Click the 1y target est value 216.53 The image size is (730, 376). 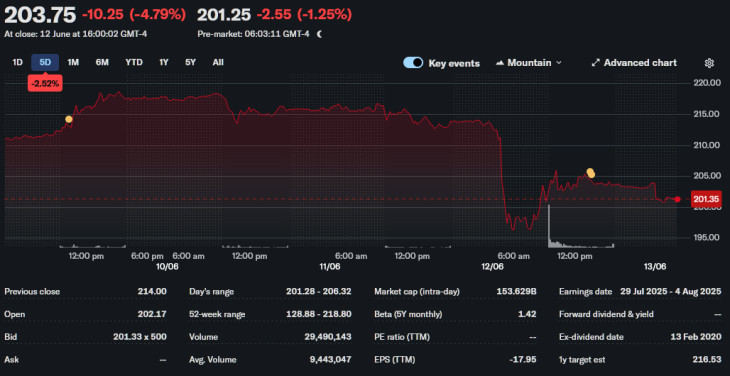point(707,360)
